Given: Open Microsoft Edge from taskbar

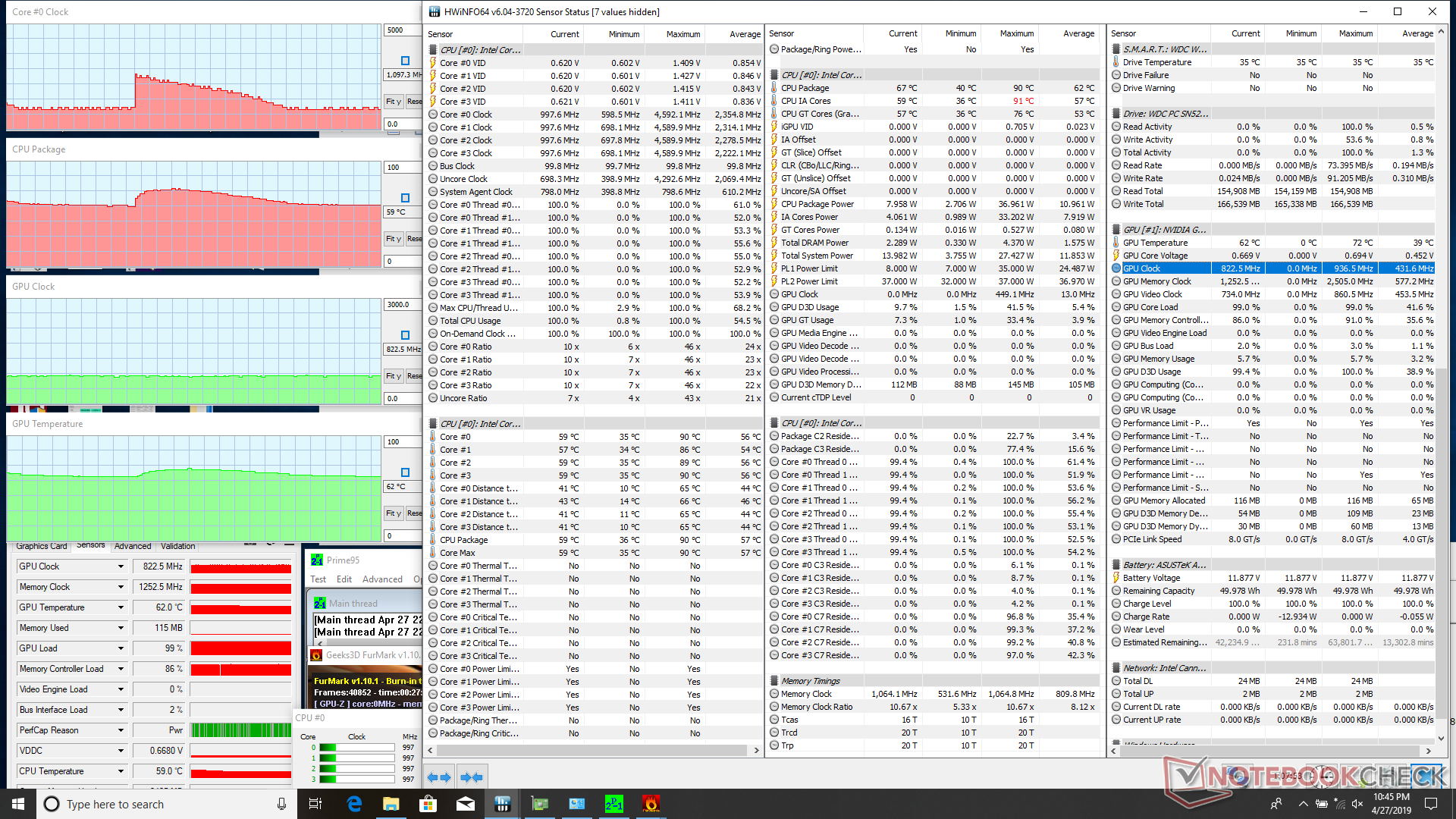Looking at the screenshot, I should click(354, 804).
